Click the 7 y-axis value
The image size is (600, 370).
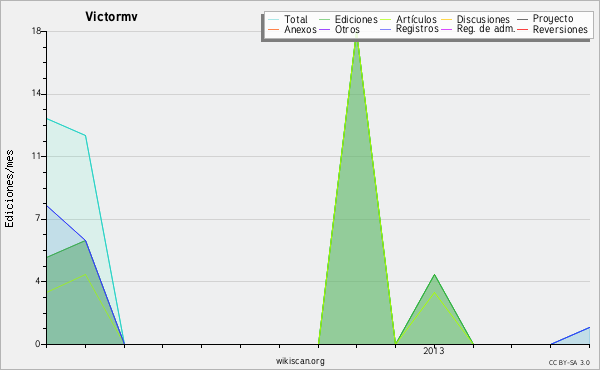coord(38,218)
